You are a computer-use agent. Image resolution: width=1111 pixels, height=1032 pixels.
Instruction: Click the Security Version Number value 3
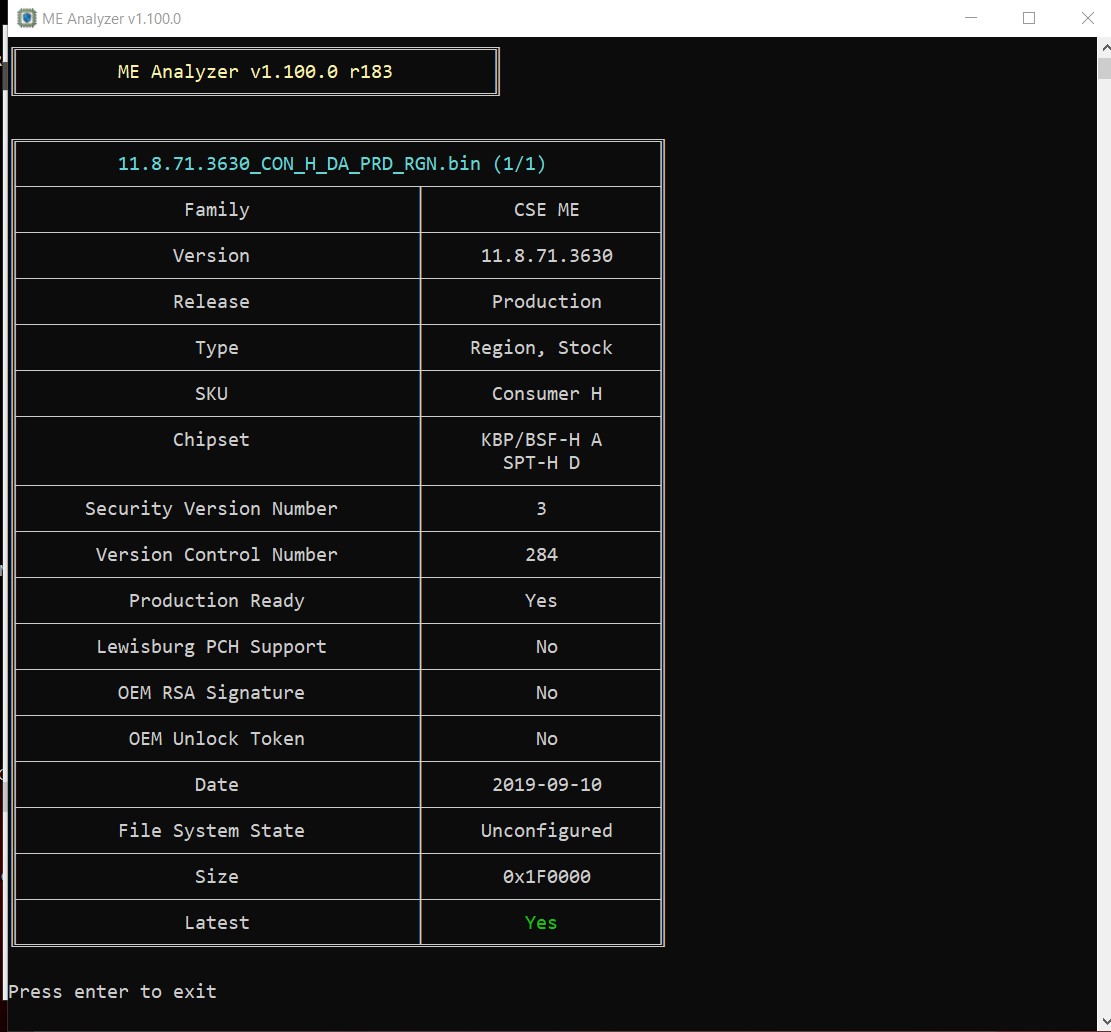pyautogui.click(x=541, y=509)
